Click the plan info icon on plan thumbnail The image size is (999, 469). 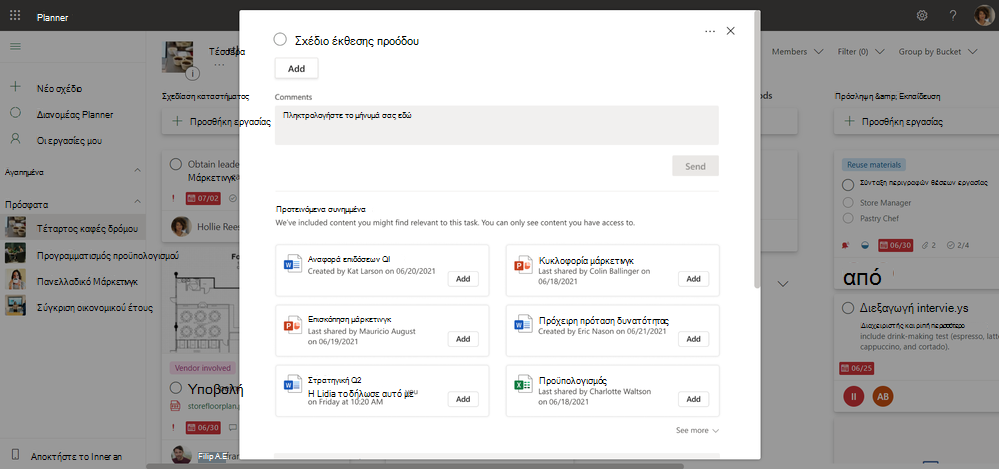click(192, 73)
